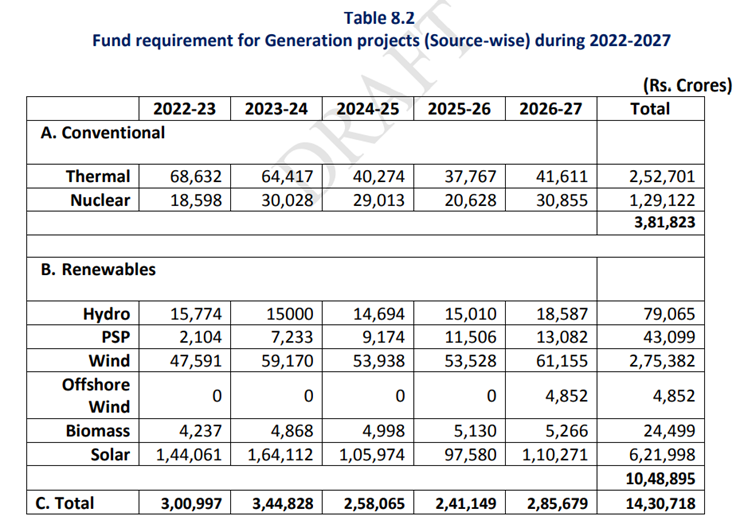Select Solar value '97,580'
The height and width of the screenshot is (520, 740).
click(x=471, y=455)
